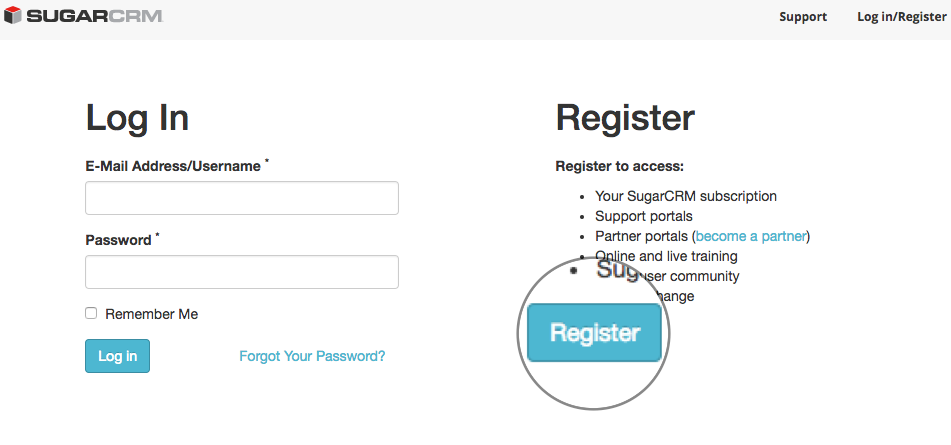Screen dimensions: 951x445
Task: Click the Log In heading
Action: click(x=137, y=118)
